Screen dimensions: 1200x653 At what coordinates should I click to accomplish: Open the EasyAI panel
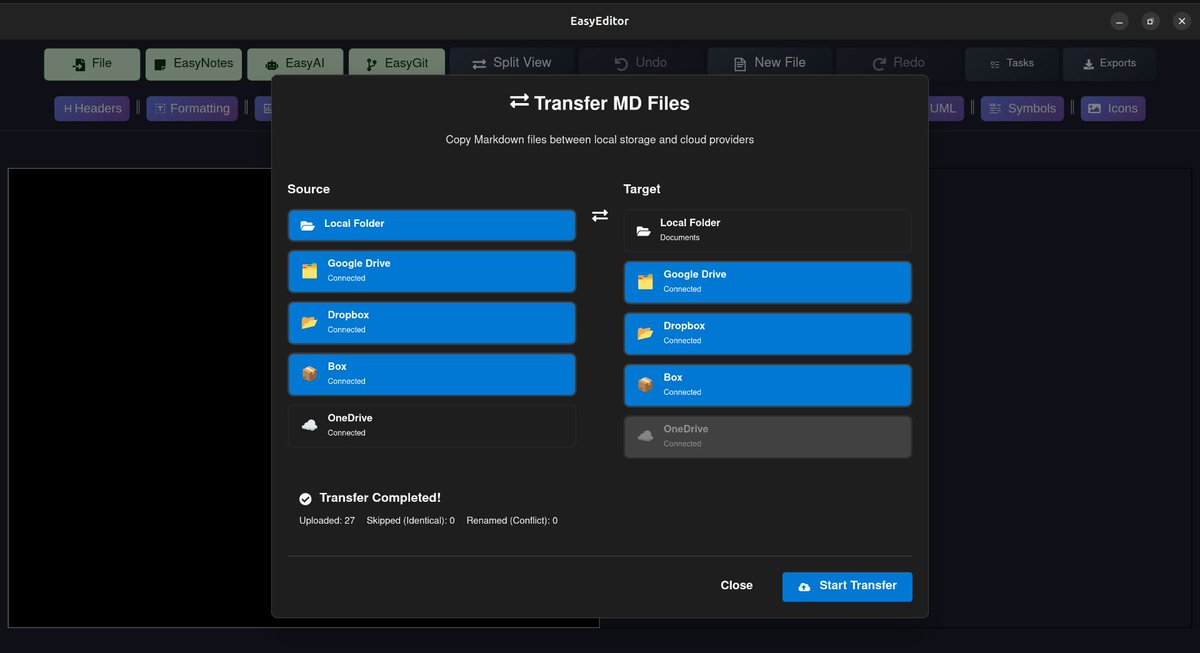(x=295, y=64)
